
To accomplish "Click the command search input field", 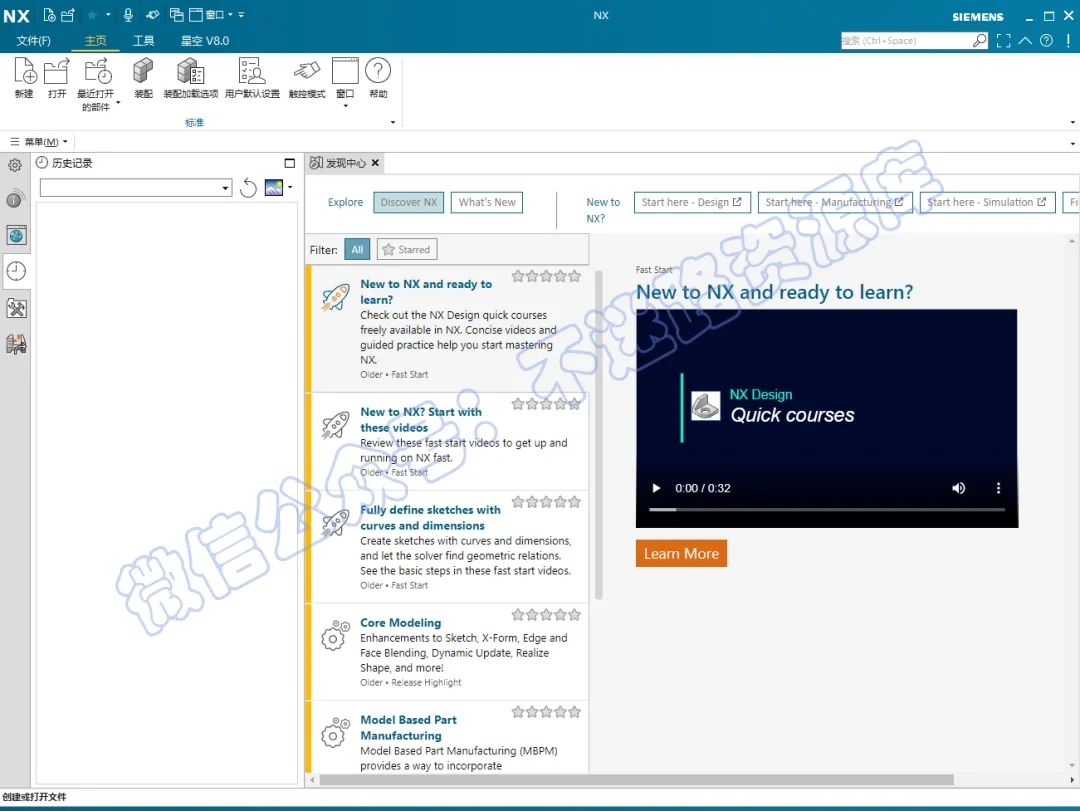I will pyautogui.click(x=905, y=41).
